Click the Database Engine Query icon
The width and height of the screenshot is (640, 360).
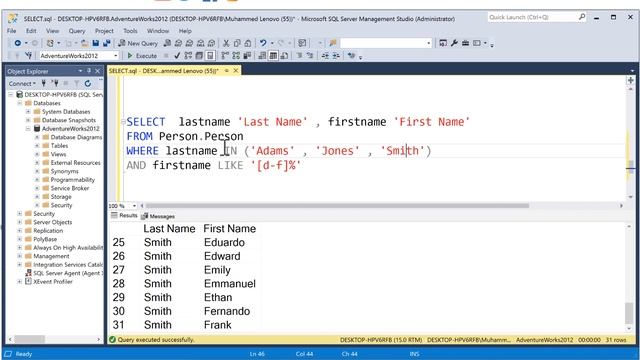[167, 43]
